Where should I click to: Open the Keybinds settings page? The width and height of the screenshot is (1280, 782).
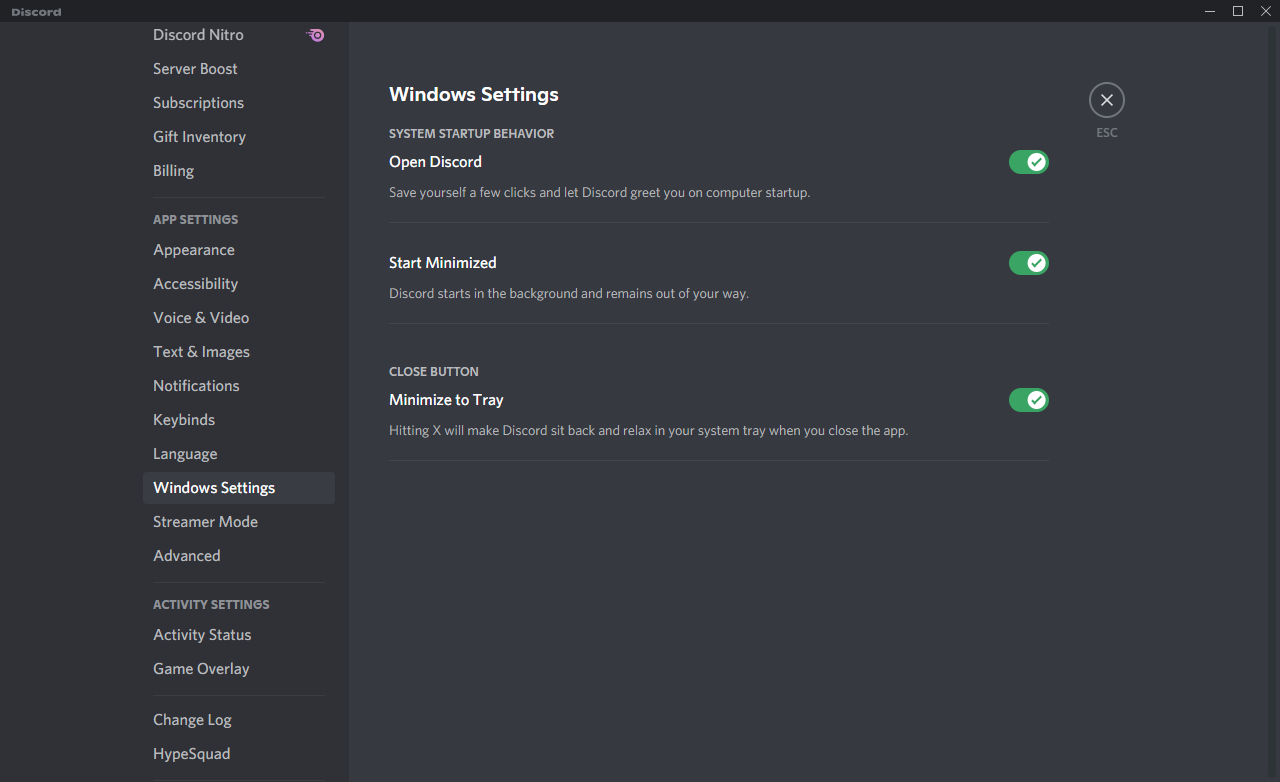point(238,420)
